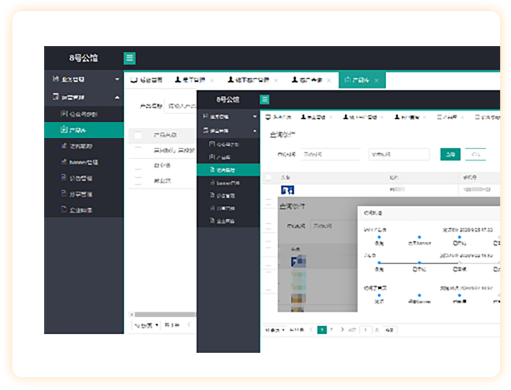Screen dimensions: 511x390
Task: Switch to the third tab with person icon, back window
Action: click(253, 80)
